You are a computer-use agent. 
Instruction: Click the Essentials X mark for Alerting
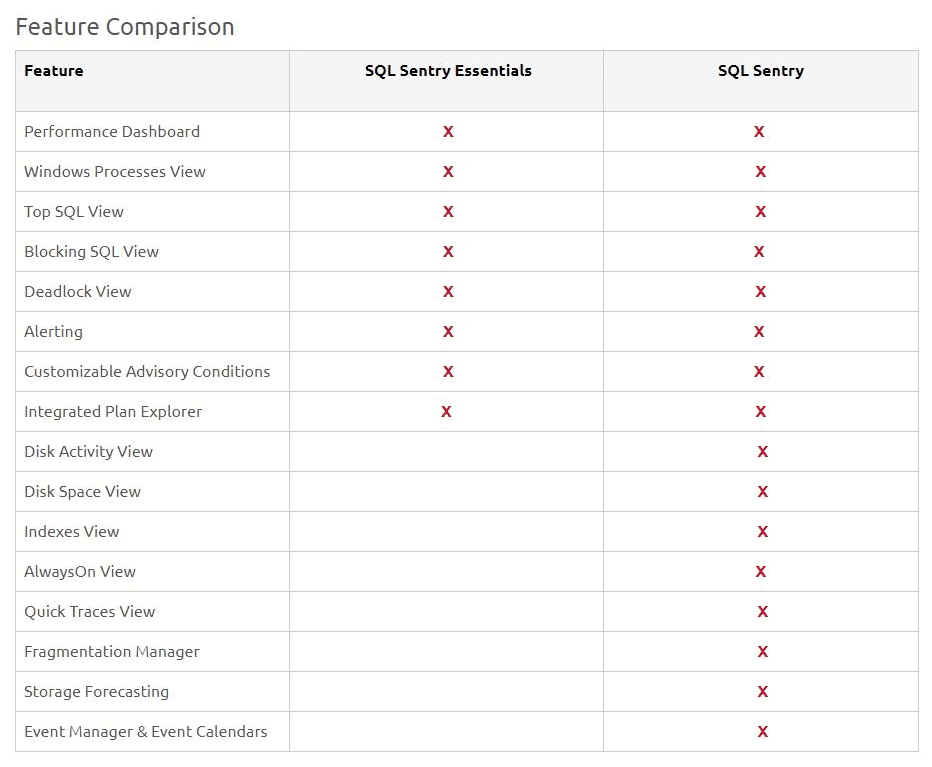448,332
